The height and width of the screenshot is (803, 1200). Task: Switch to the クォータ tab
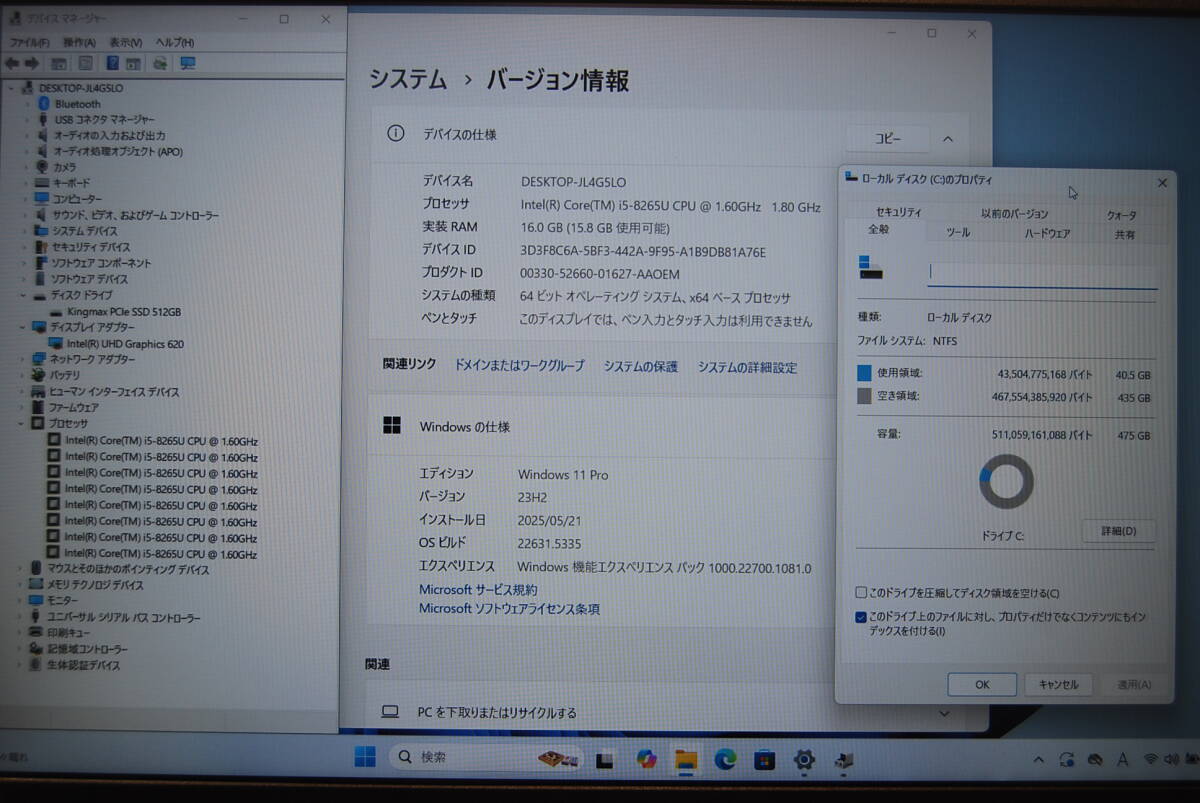[x=1121, y=215]
